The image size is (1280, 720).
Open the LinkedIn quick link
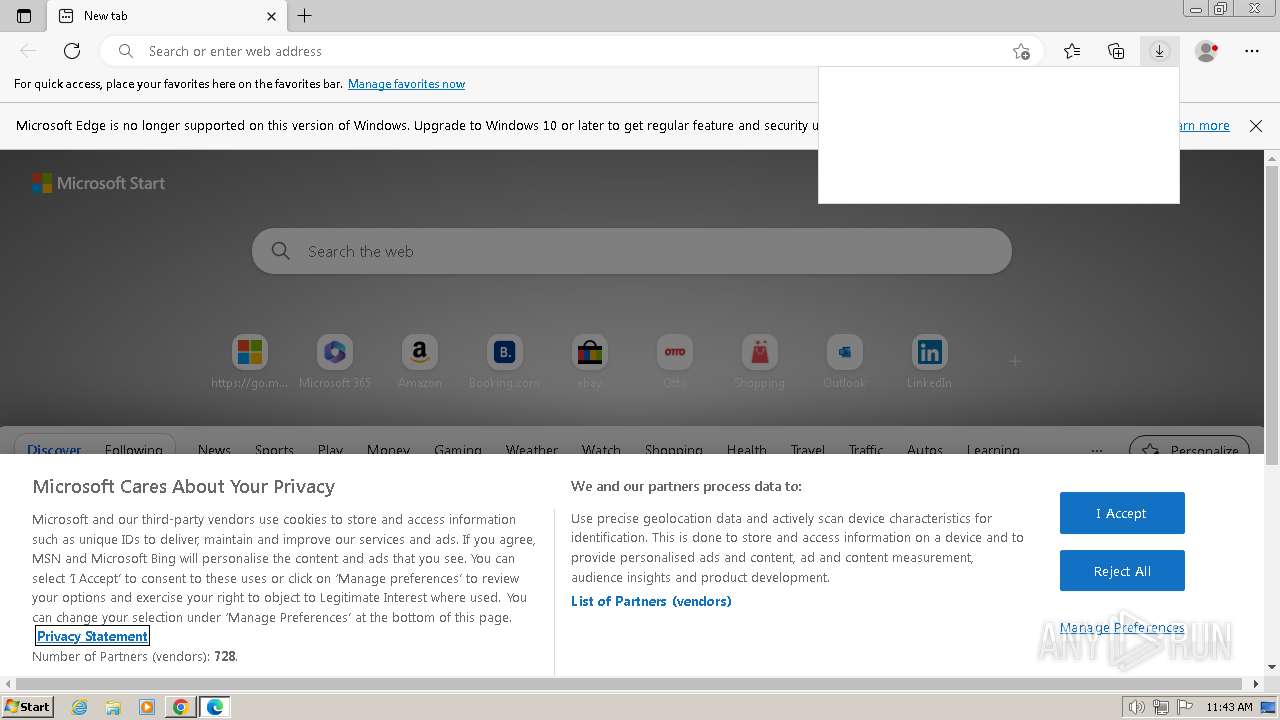click(x=930, y=352)
